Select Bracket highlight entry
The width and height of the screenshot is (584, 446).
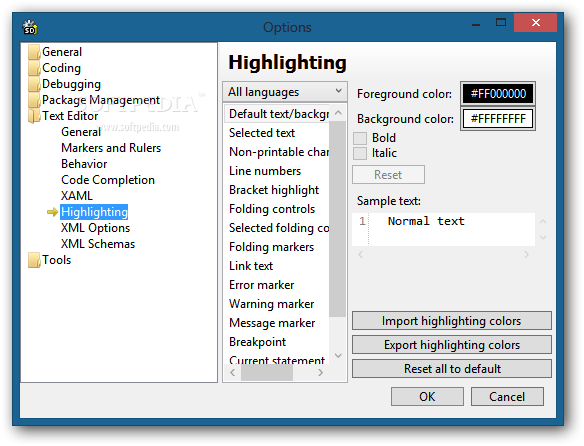pyautogui.click(x=277, y=190)
